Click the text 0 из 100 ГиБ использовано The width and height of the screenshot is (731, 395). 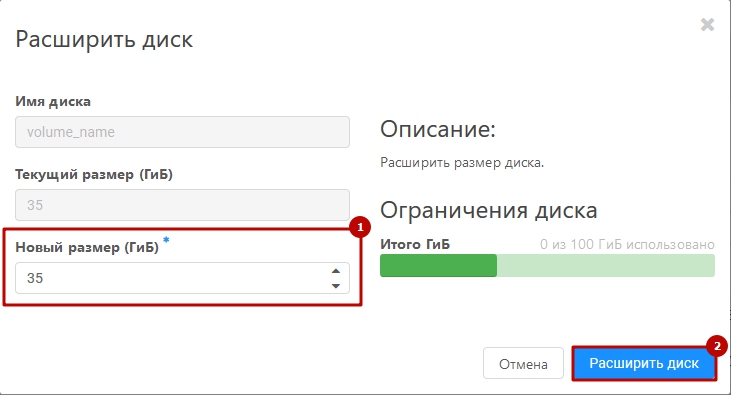(627, 244)
